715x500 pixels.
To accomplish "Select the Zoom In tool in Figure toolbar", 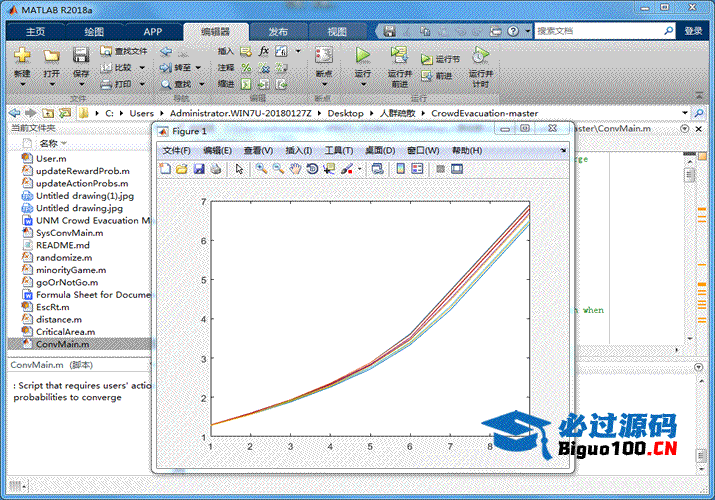I will pos(261,169).
